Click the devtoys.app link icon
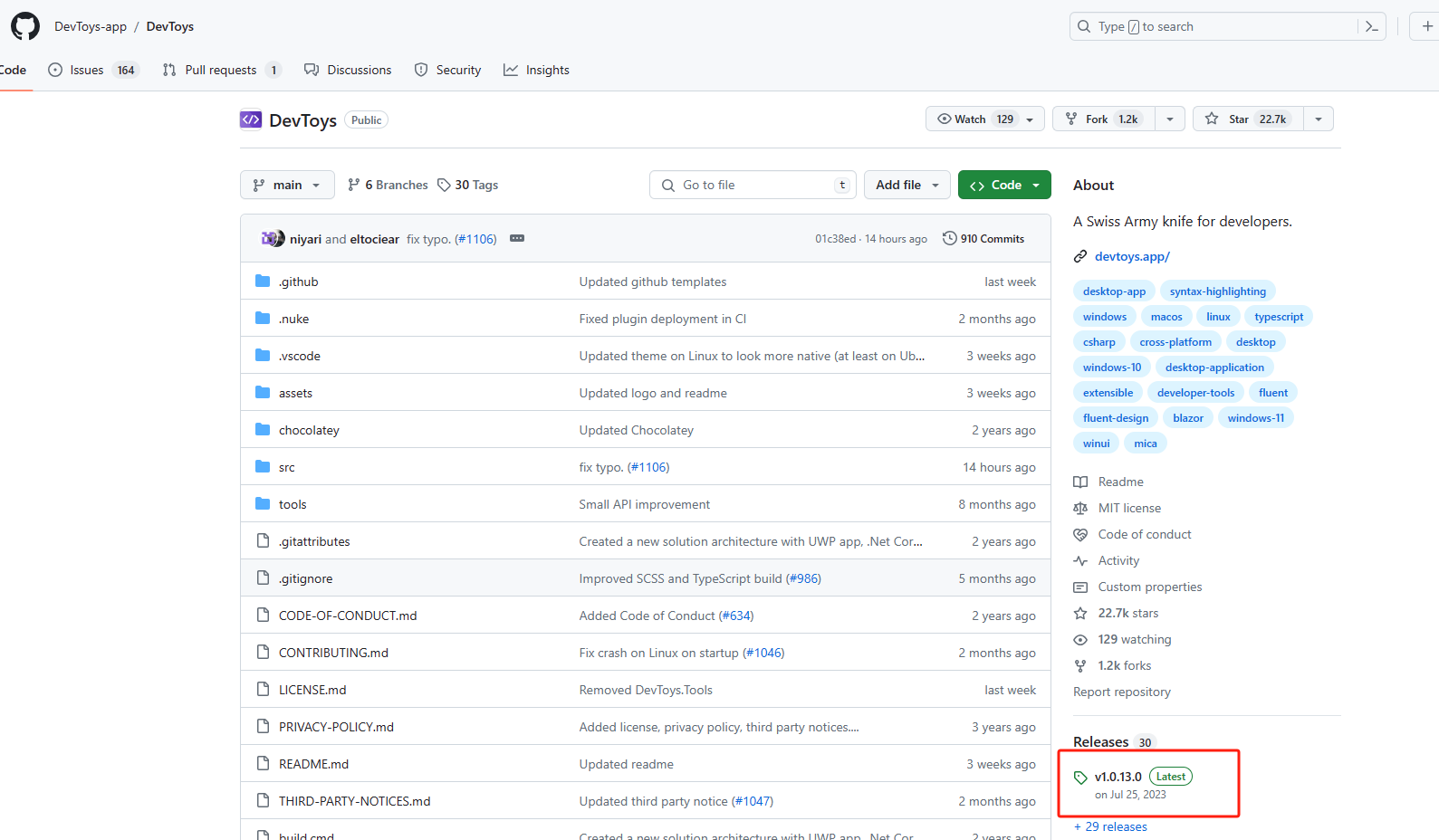This screenshot has width=1439, height=840. [1080, 256]
